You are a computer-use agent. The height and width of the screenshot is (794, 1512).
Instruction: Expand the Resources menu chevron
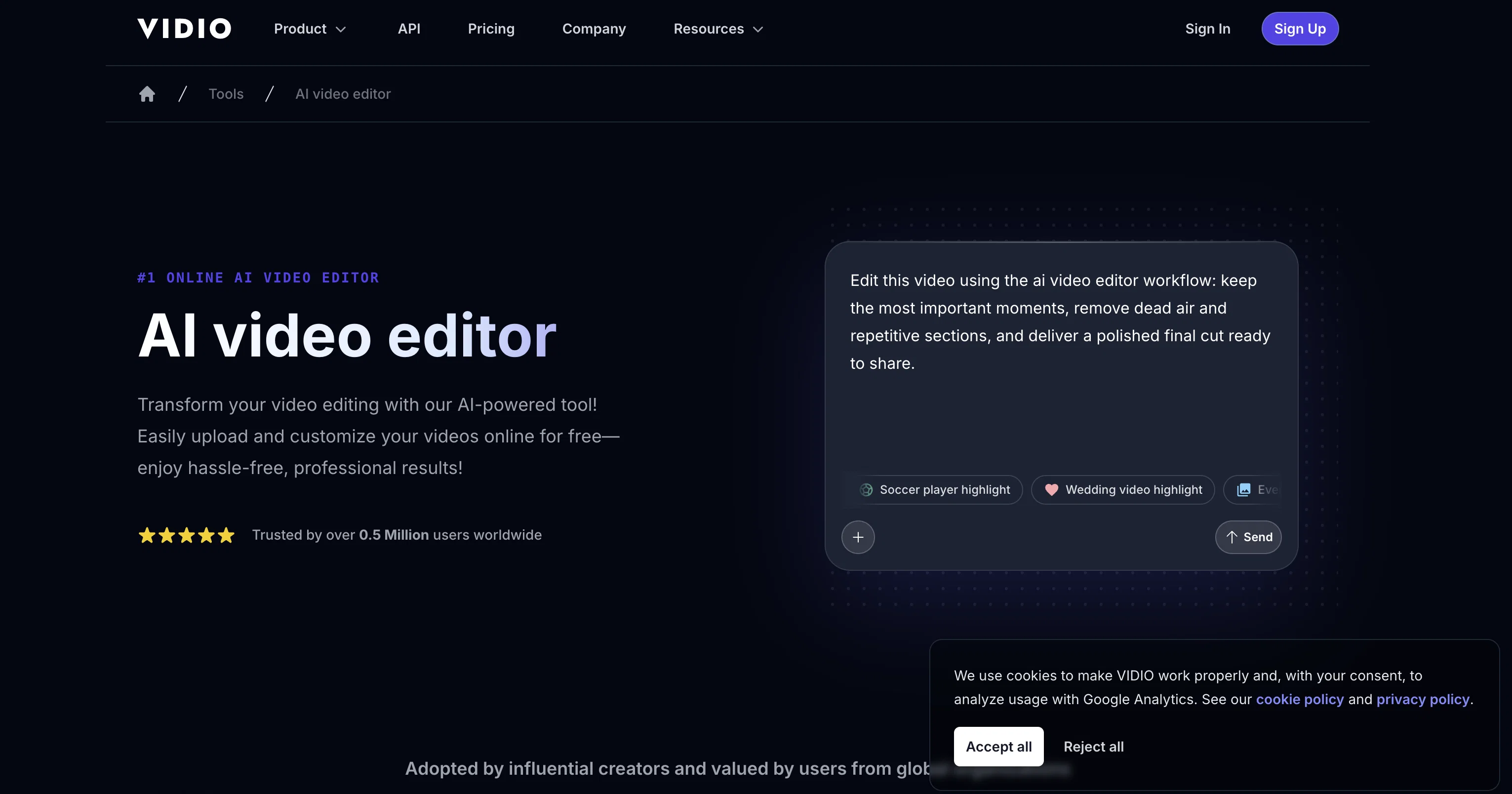[x=758, y=29]
